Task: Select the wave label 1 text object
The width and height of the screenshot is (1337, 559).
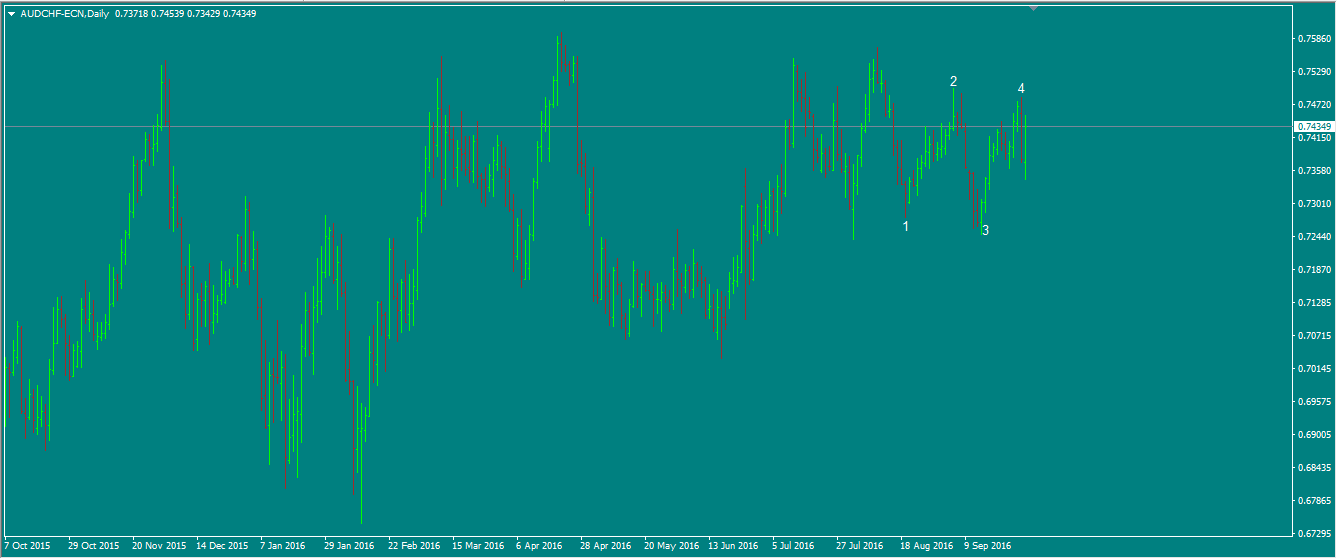Action: click(x=906, y=227)
